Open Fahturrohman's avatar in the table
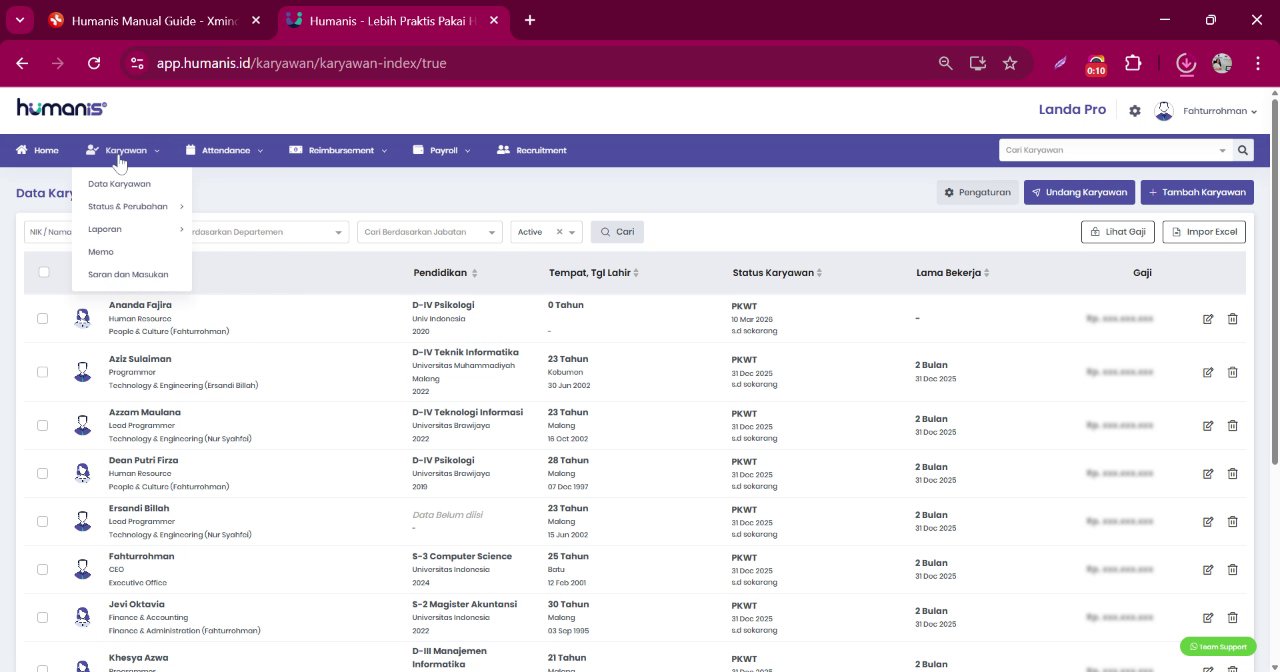The image size is (1280, 672). point(83,569)
